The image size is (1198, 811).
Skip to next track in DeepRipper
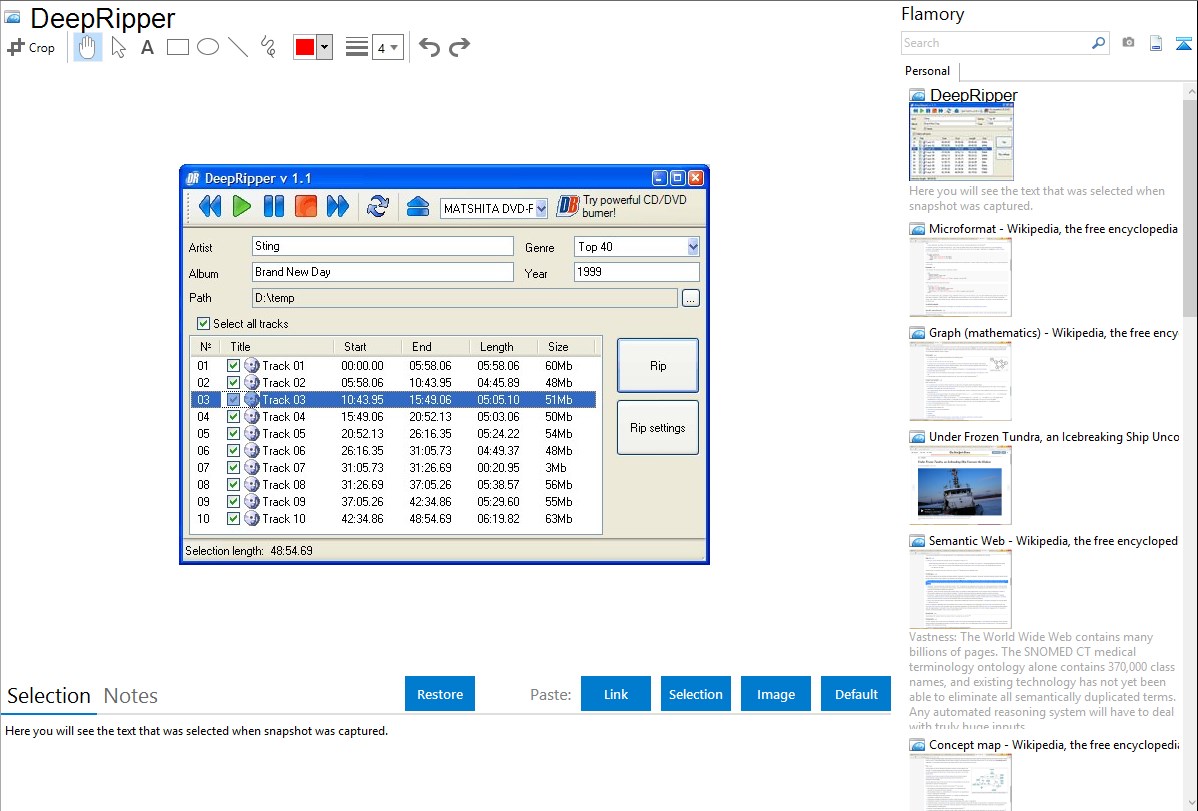(338, 206)
